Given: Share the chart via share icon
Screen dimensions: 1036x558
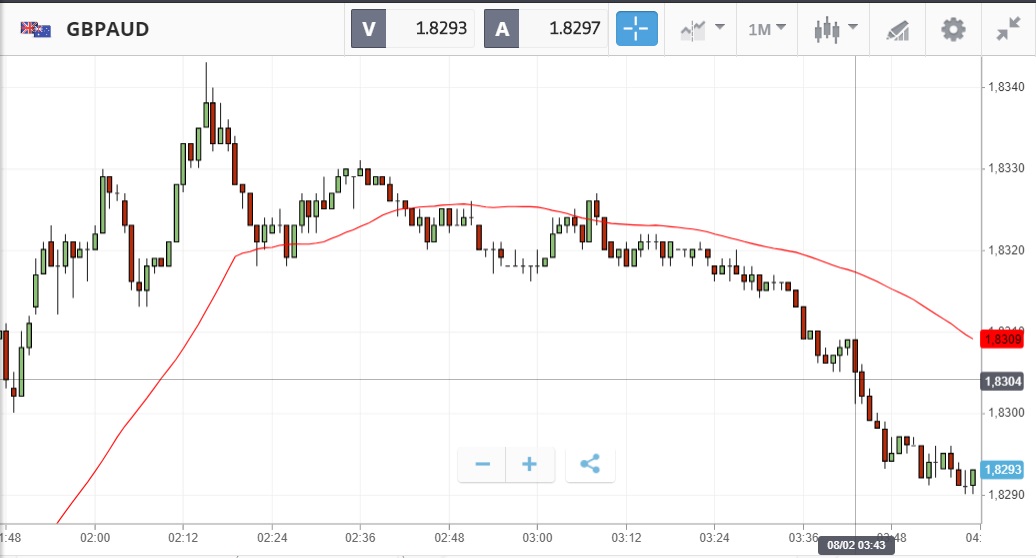Looking at the screenshot, I should (590, 464).
